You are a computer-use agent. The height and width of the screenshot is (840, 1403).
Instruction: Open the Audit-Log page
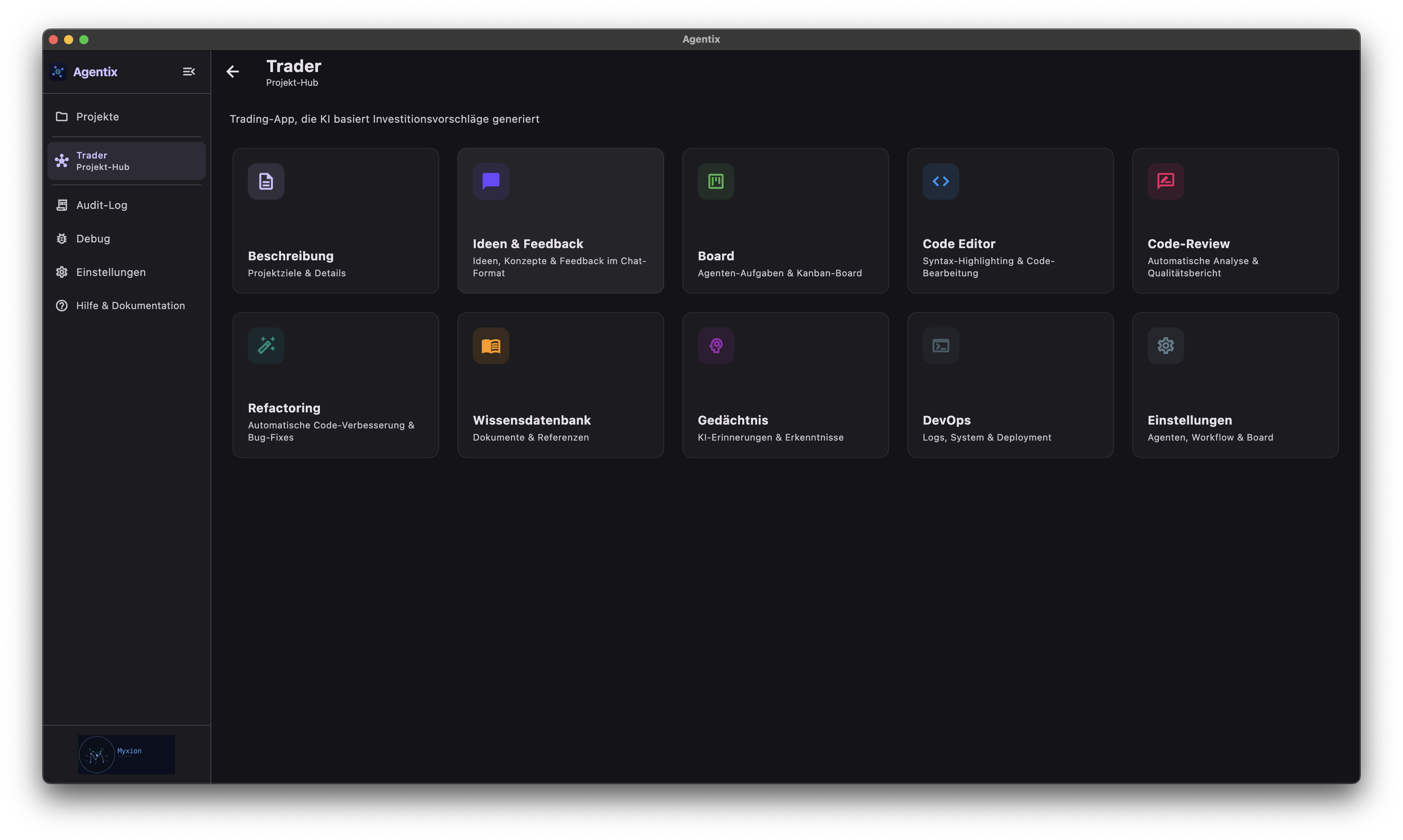pyautogui.click(x=126, y=205)
